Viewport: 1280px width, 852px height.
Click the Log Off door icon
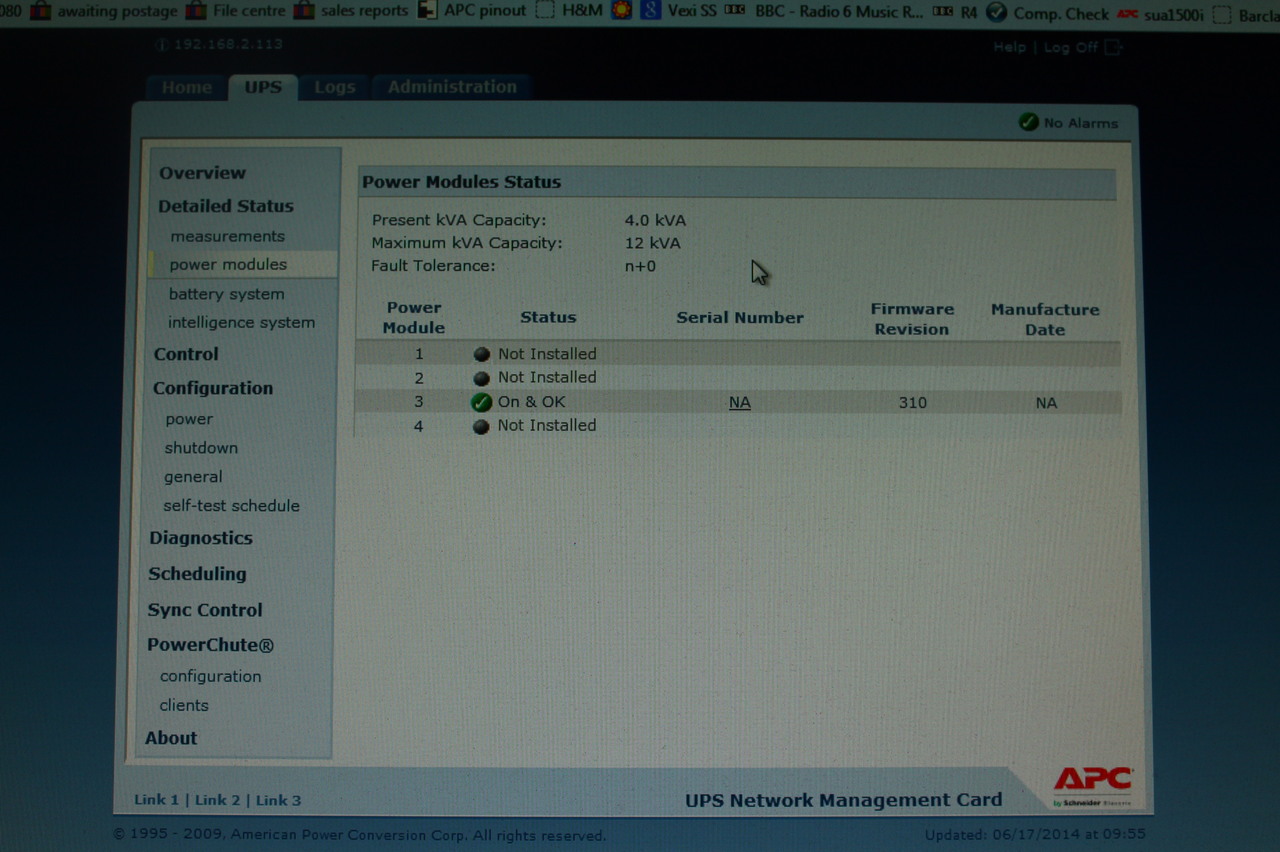1114,47
